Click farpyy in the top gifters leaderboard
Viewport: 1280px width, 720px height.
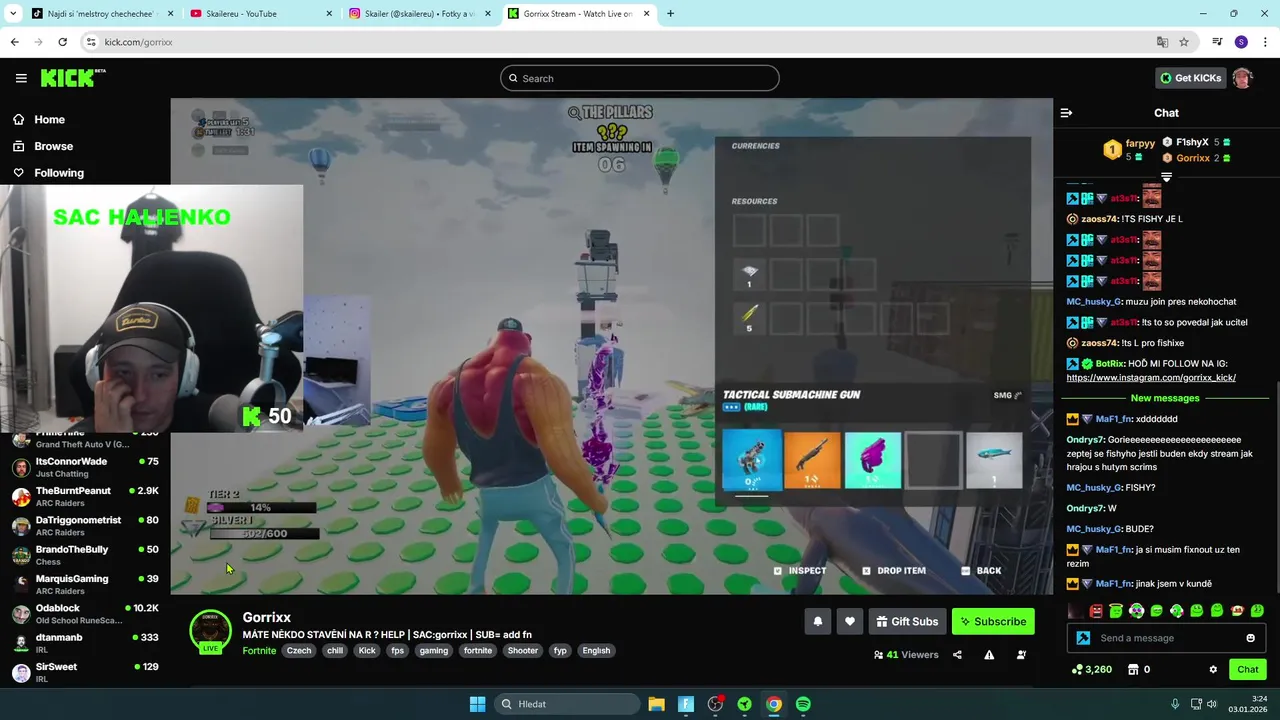click(x=1140, y=144)
